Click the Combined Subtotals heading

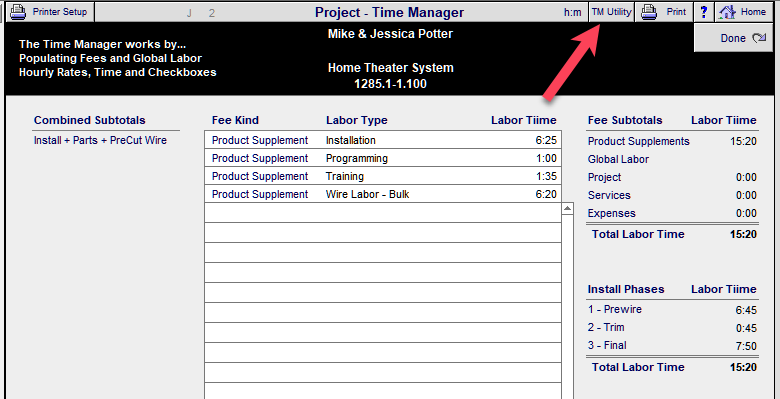pyautogui.click(x=90, y=120)
